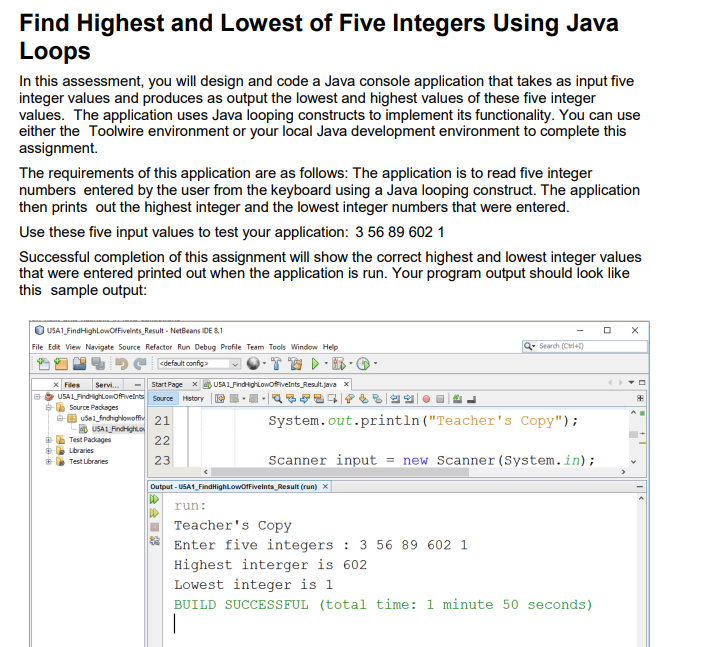Viewport: 702px width, 647px height.
Task: Open the Debug Project dropdown arrow
Action: [x=351, y=363]
